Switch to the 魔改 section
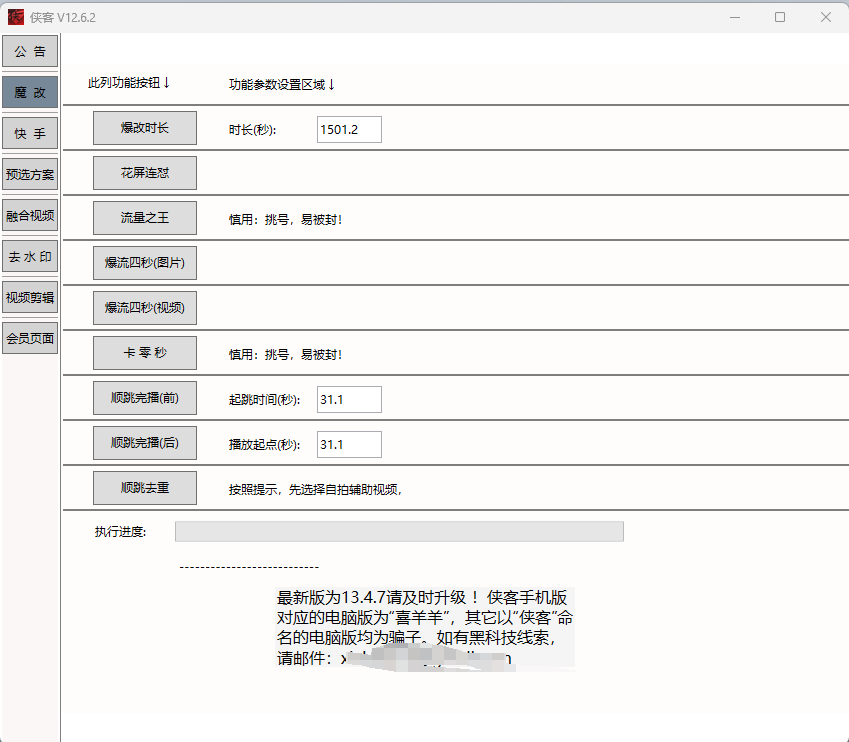The image size is (849, 742). click(30, 92)
